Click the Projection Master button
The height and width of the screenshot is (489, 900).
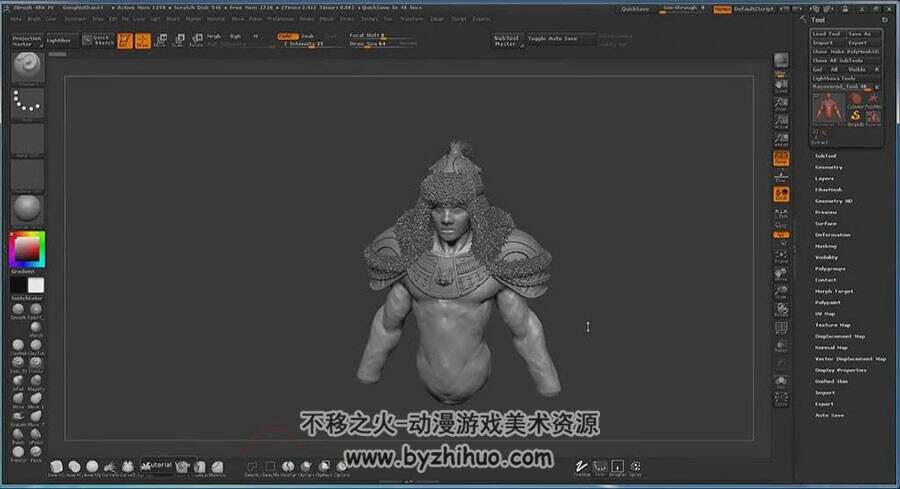point(27,40)
